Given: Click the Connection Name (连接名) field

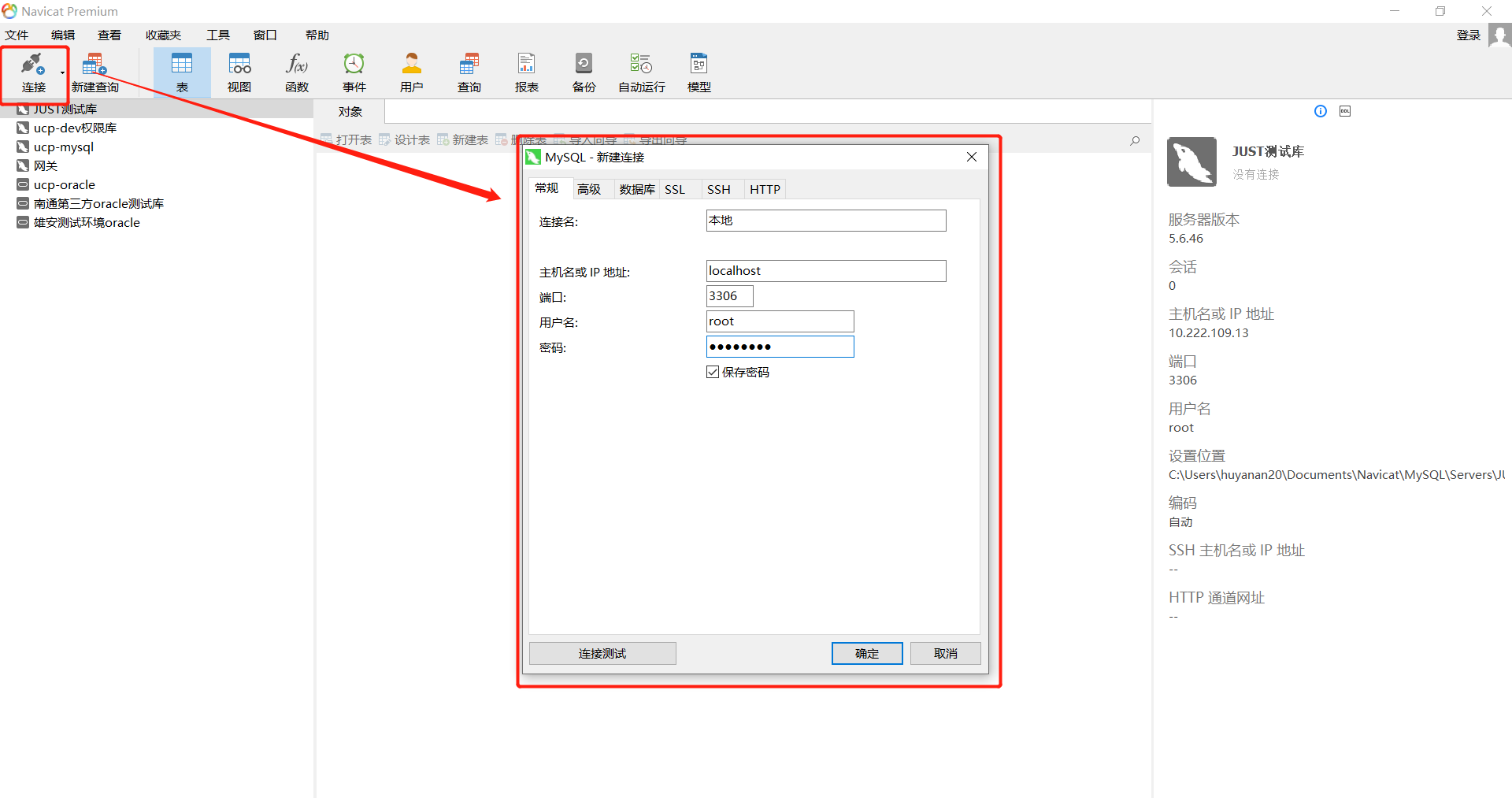Looking at the screenshot, I should point(826,221).
